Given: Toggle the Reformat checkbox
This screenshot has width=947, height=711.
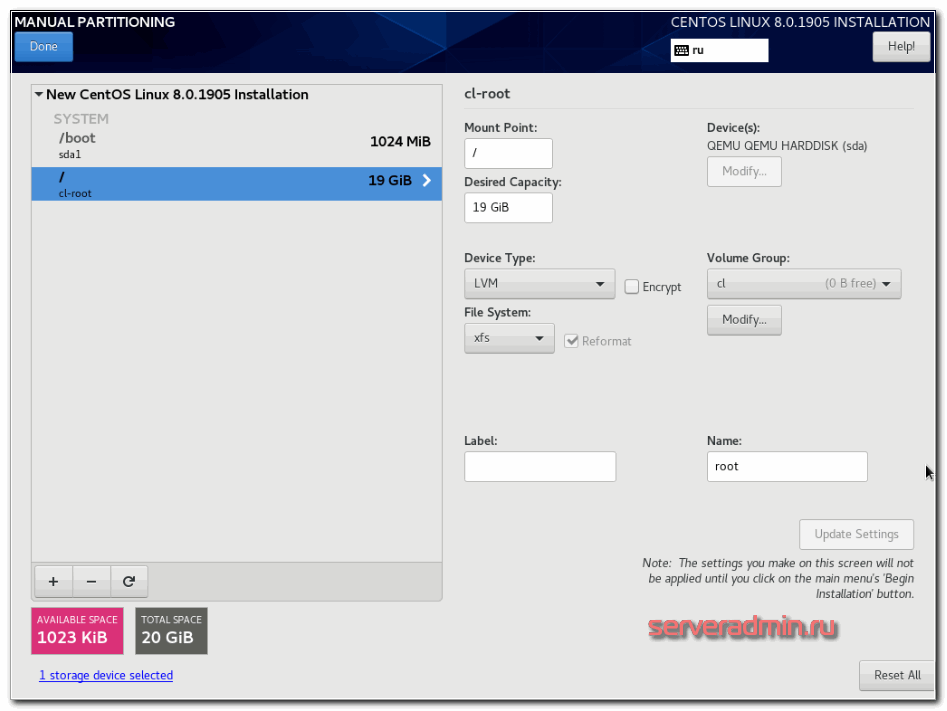Looking at the screenshot, I should tap(571, 341).
